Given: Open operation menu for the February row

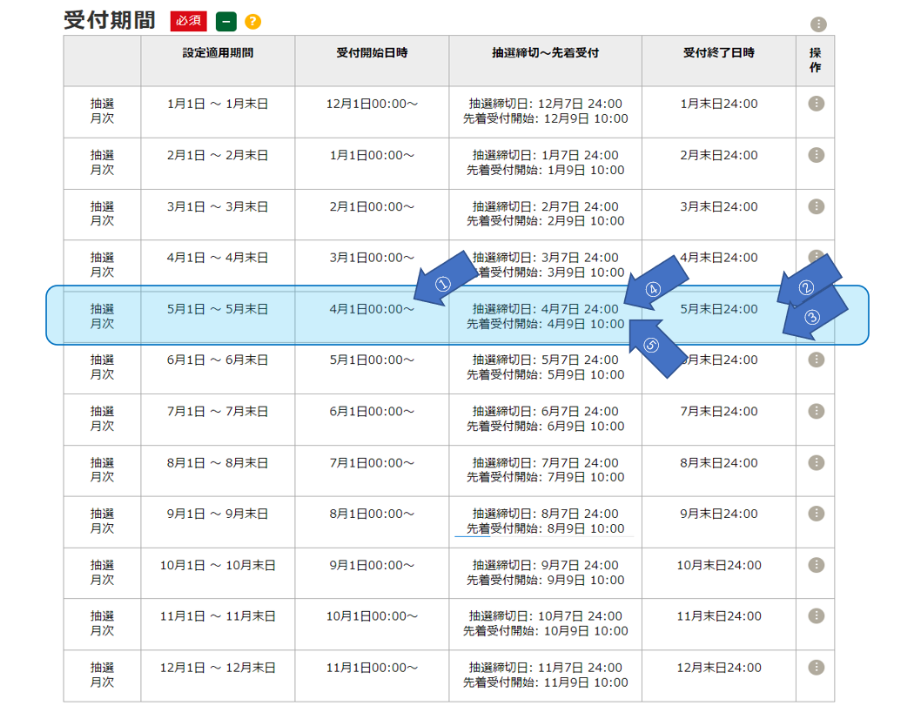Looking at the screenshot, I should 816,155.
